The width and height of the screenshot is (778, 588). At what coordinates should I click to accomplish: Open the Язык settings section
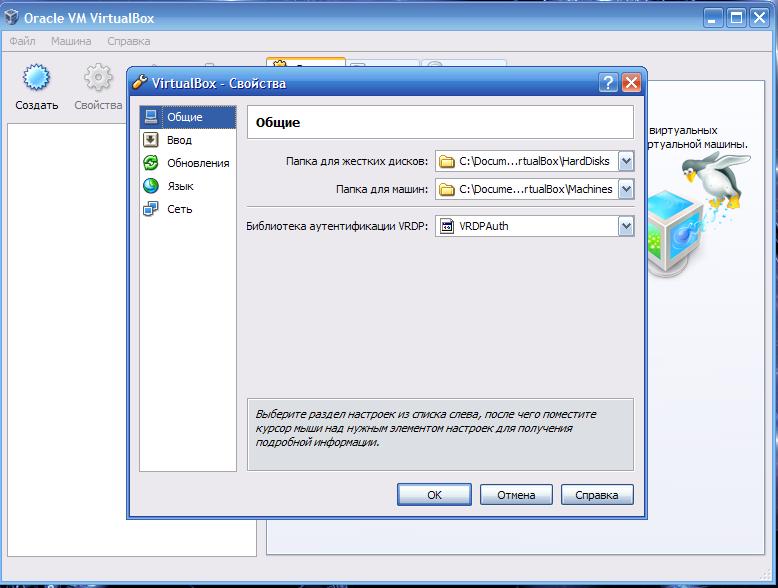pyautogui.click(x=188, y=186)
